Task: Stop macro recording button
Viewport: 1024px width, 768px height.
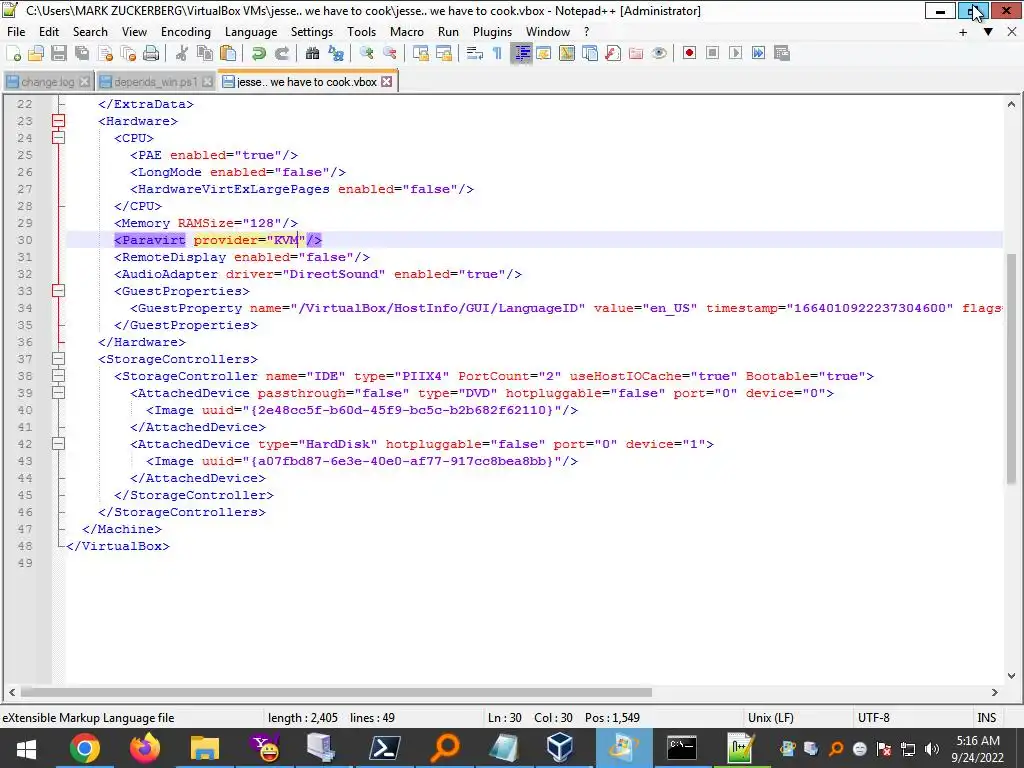Action: point(712,54)
